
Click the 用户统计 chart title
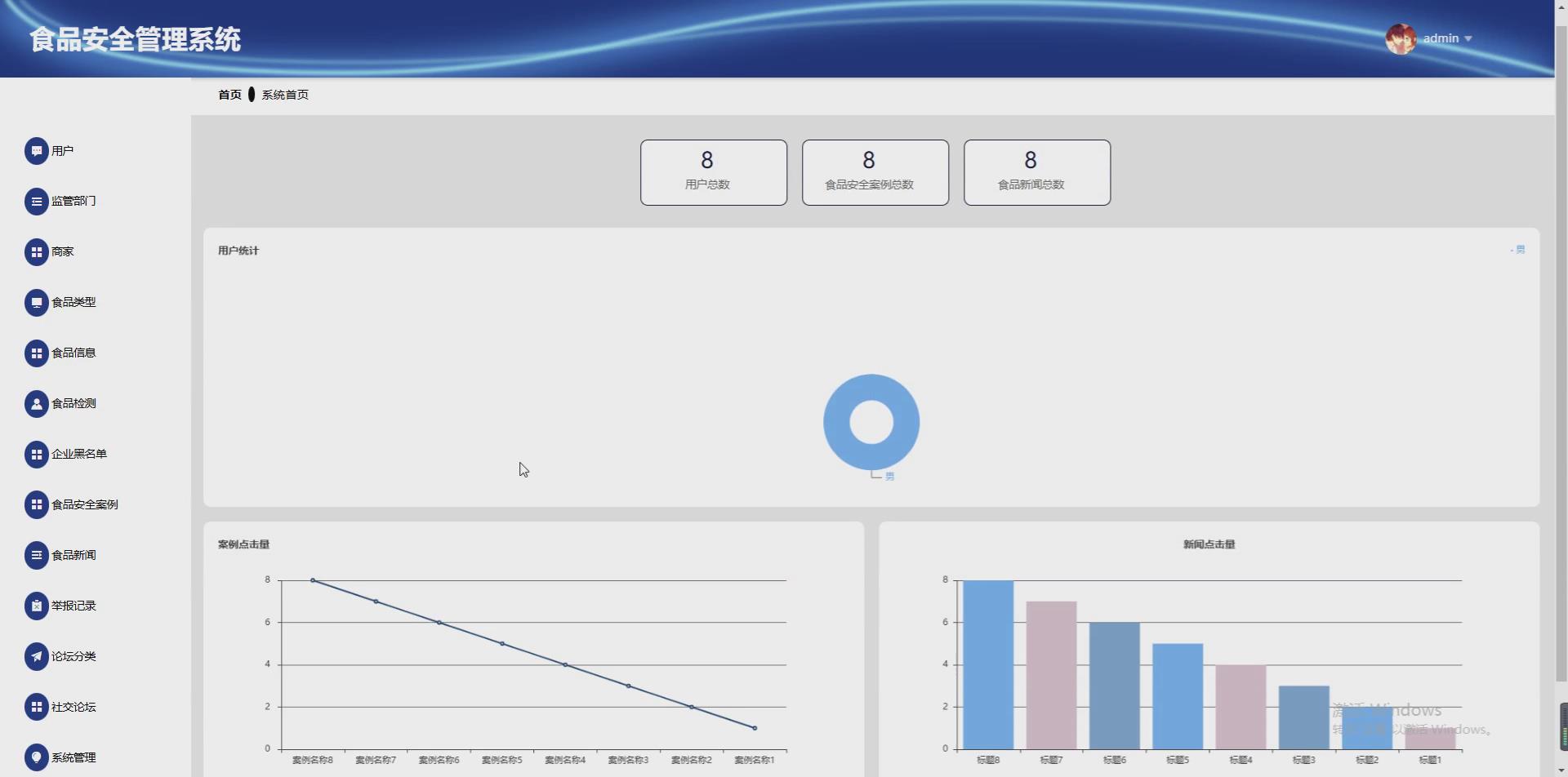[x=238, y=251]
